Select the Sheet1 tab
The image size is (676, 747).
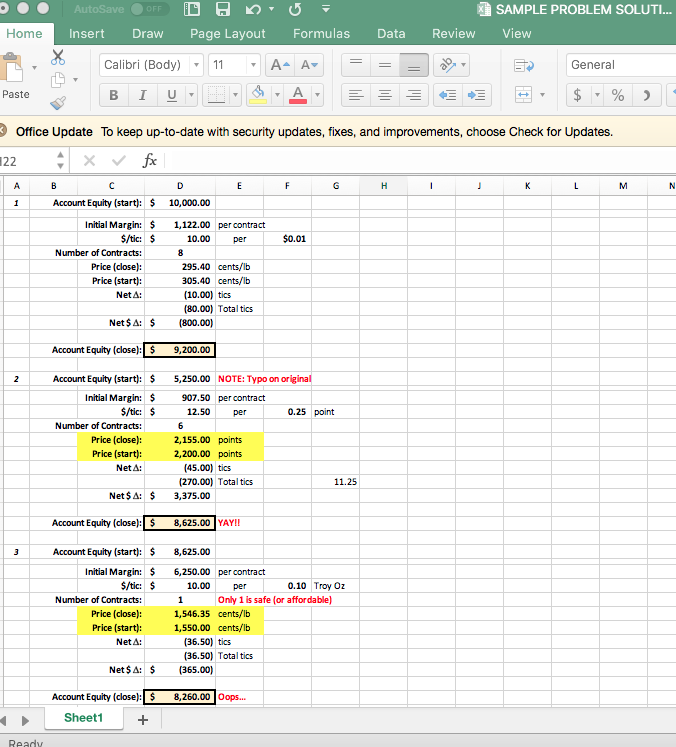[83, 717]
